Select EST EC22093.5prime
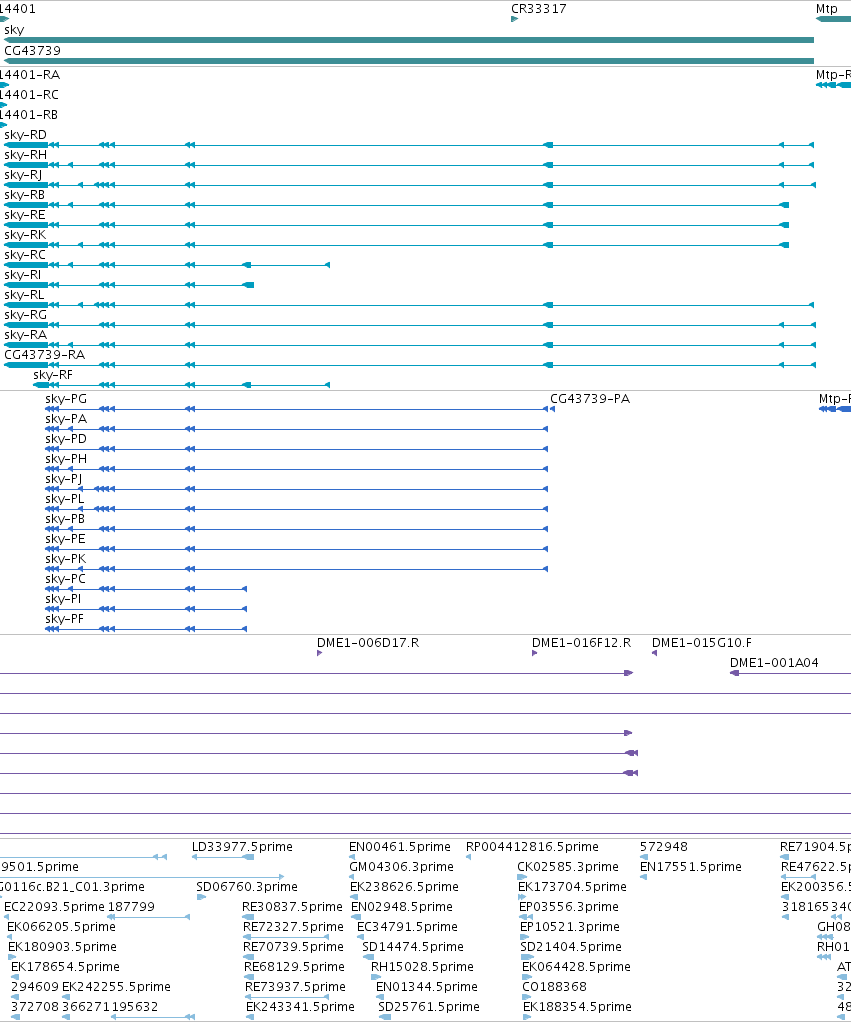Image resolution: width=851 pixels, height=1022 pixels. coord(54,907)
